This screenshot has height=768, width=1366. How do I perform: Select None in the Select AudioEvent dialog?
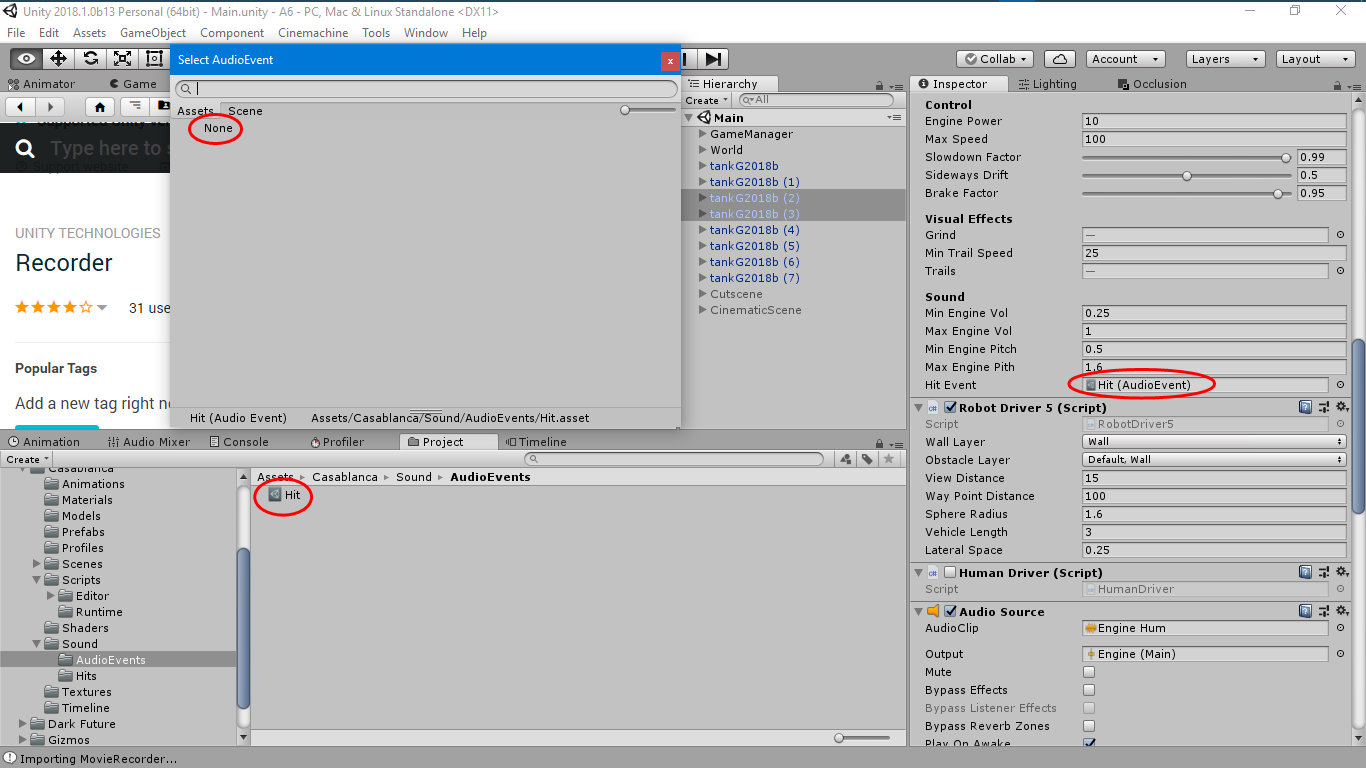(x=218, y=128)
